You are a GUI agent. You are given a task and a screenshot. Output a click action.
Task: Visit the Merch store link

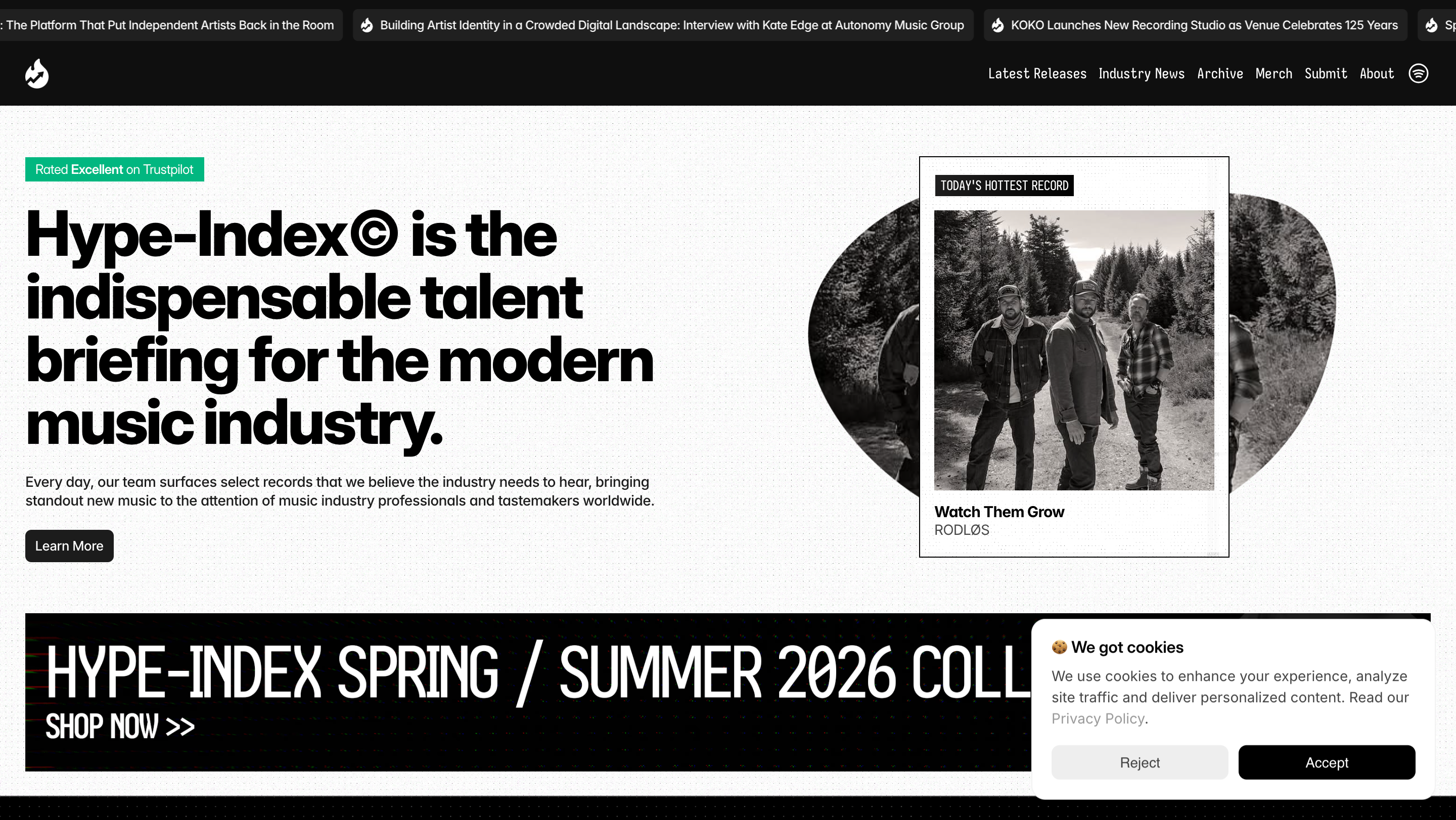[x=1273, y=73]
